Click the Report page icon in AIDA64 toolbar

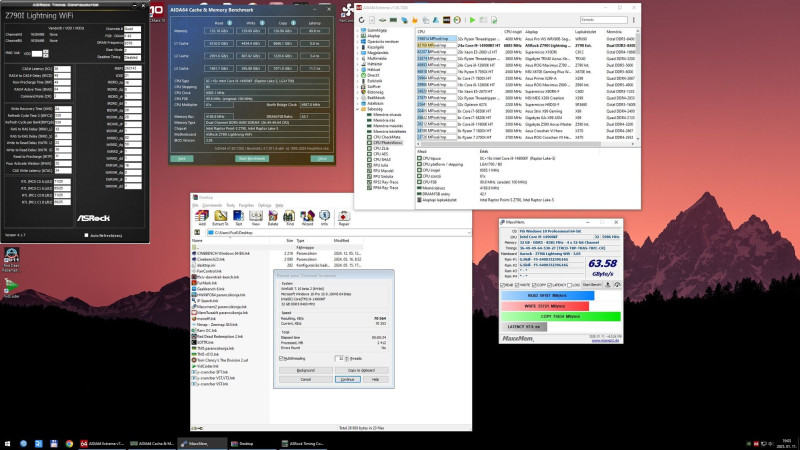point(372,20)
